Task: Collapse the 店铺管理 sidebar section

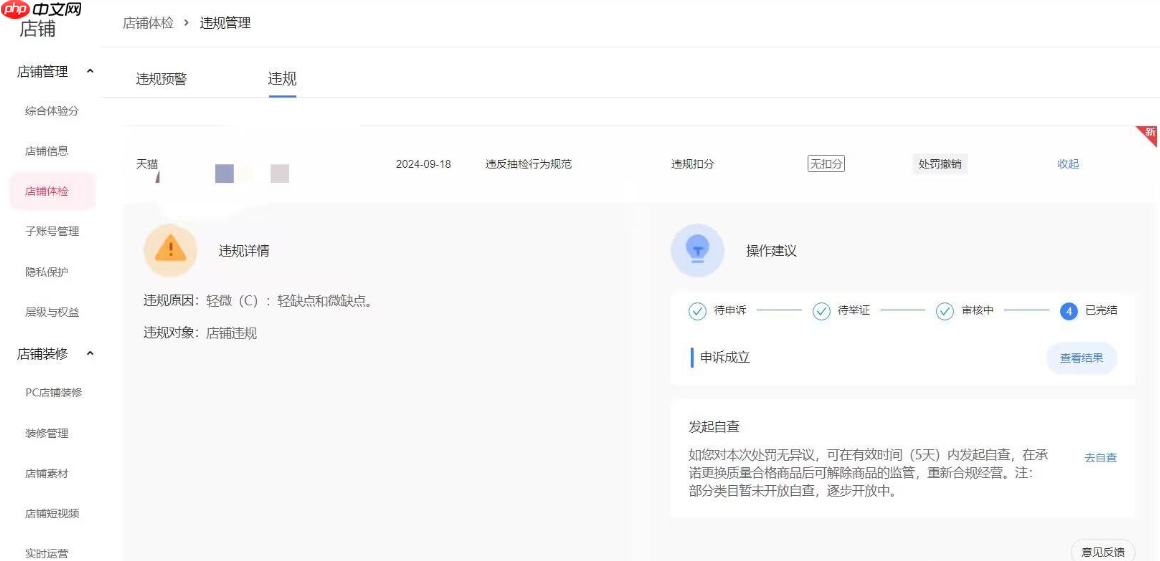Action: pyautogui.click(x=90, y=72)
